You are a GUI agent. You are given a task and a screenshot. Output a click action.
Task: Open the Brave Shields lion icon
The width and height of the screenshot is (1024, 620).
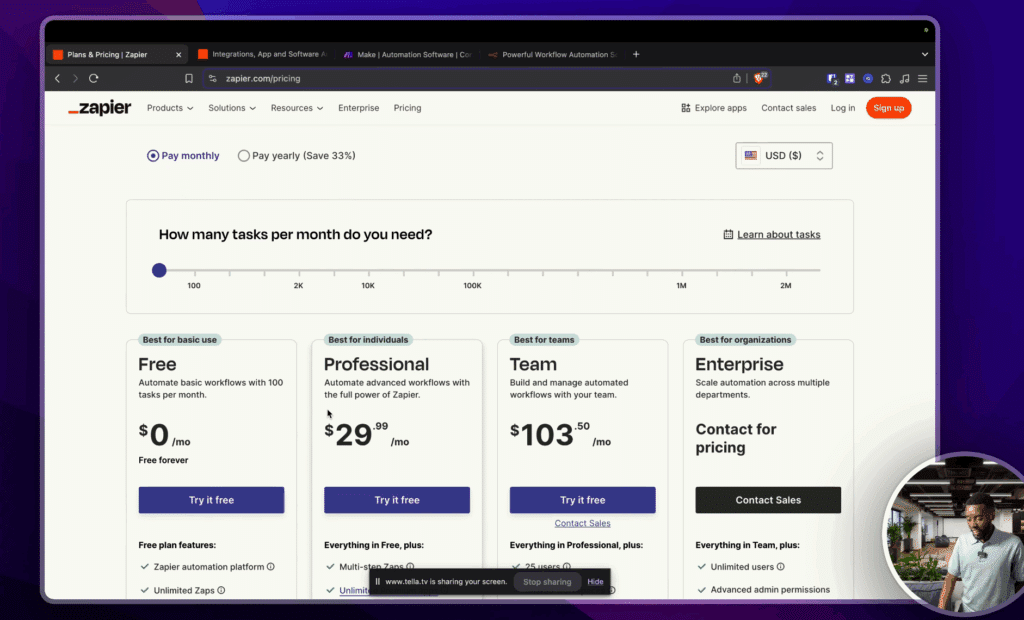click(760, 78)
